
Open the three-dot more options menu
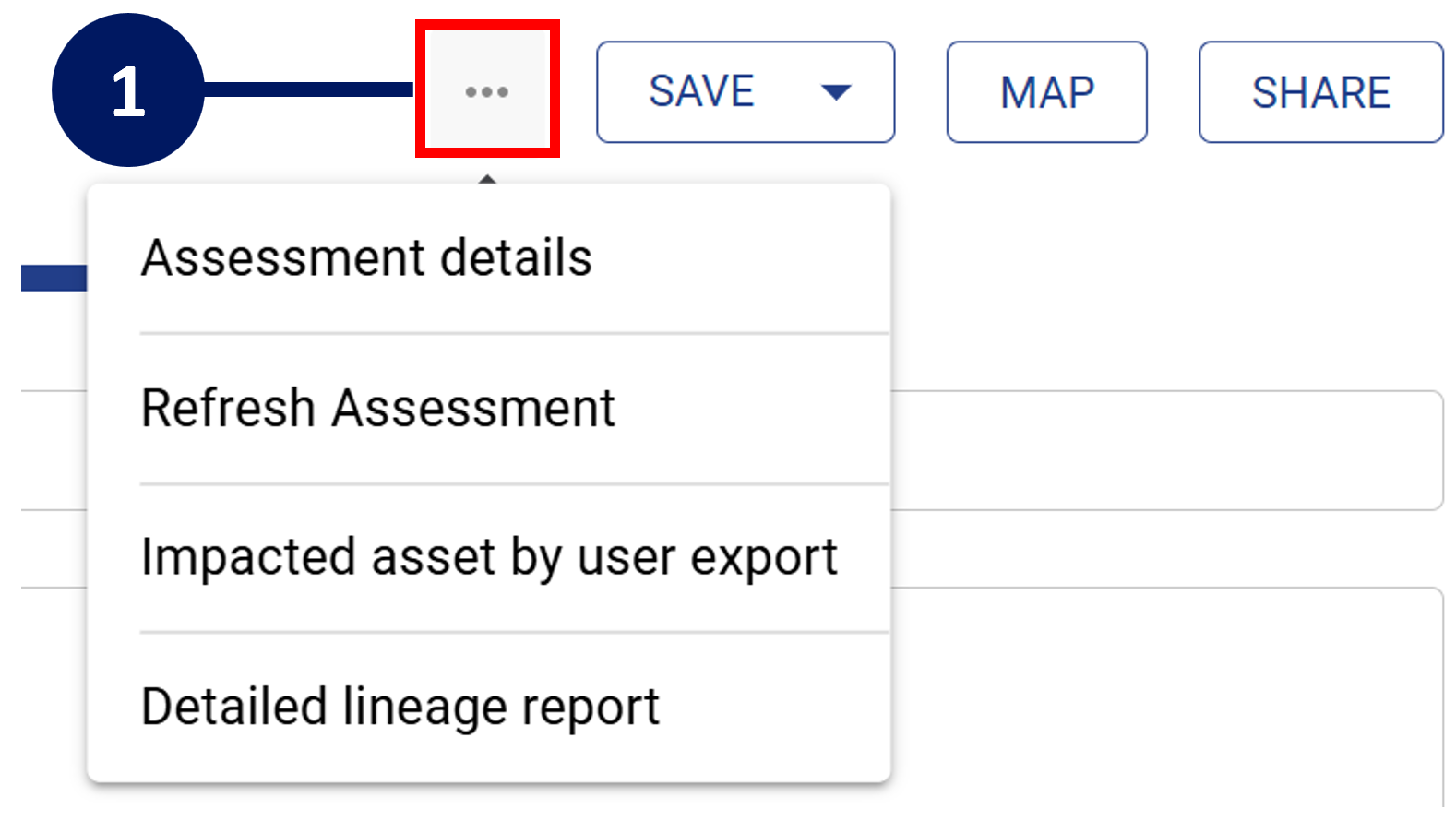point(487,91)
